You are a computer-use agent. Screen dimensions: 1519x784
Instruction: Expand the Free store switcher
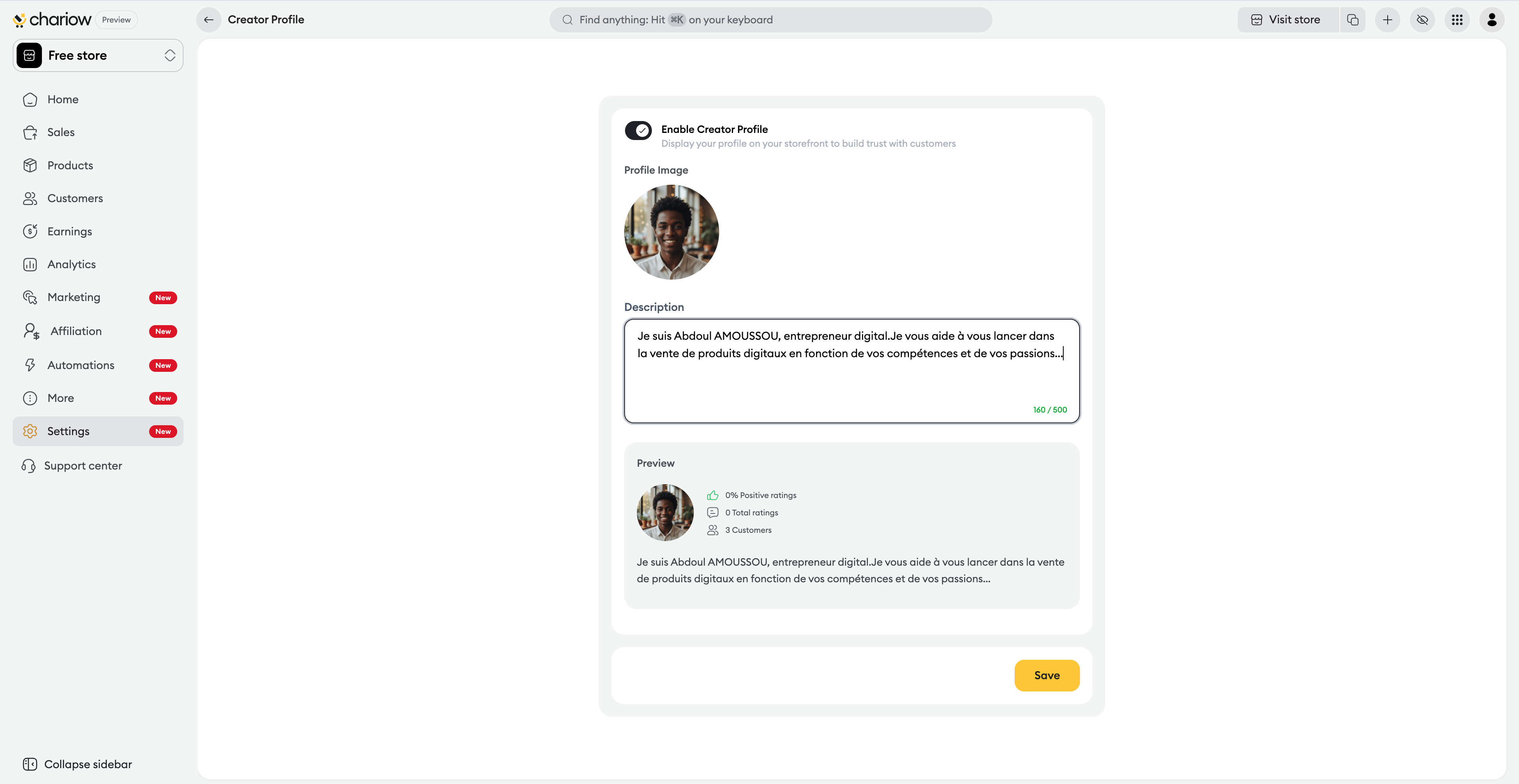point(98,55)
